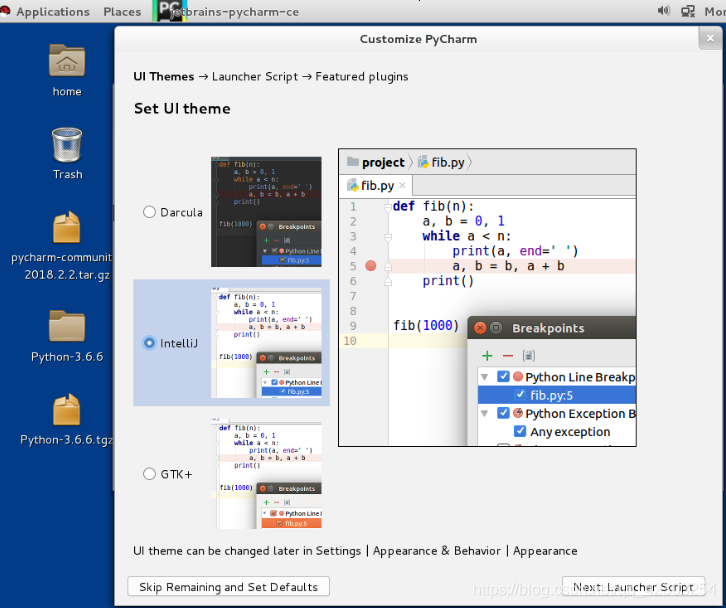
Task: Select the Darcula theme radio button
Action: [x=149, y=212]
